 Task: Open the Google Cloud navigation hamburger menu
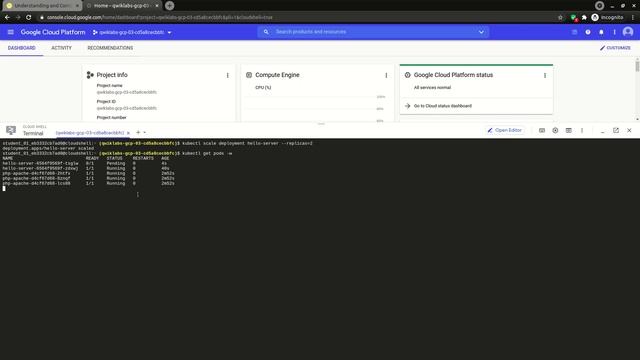click(11, 32)
